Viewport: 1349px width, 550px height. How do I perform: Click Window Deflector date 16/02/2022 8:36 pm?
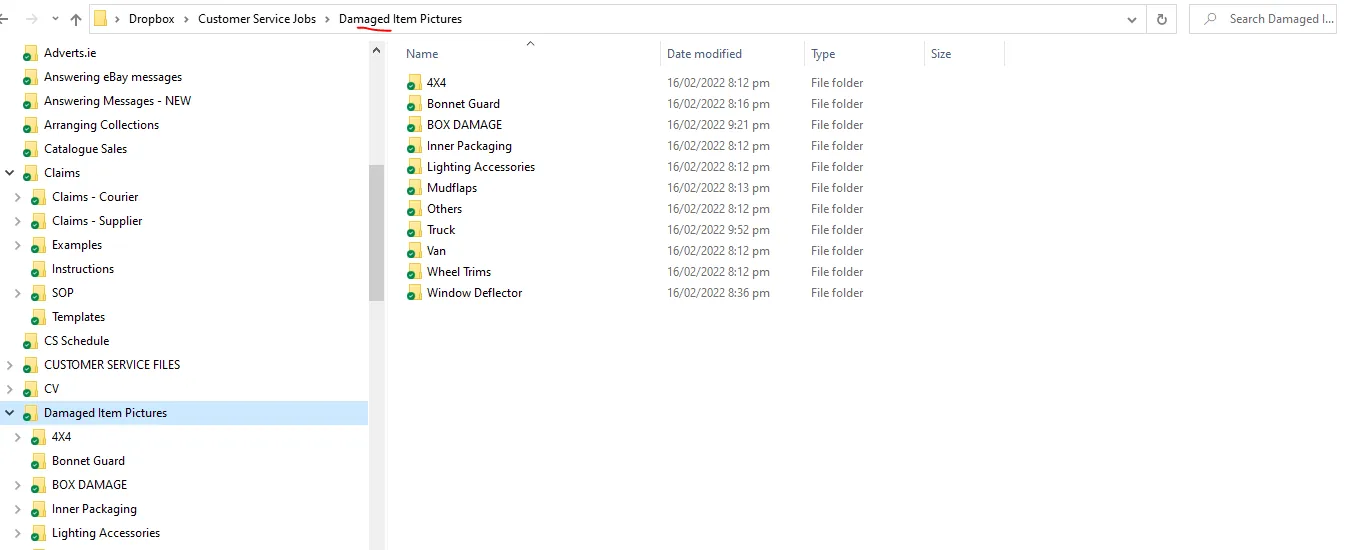(718, 293)
